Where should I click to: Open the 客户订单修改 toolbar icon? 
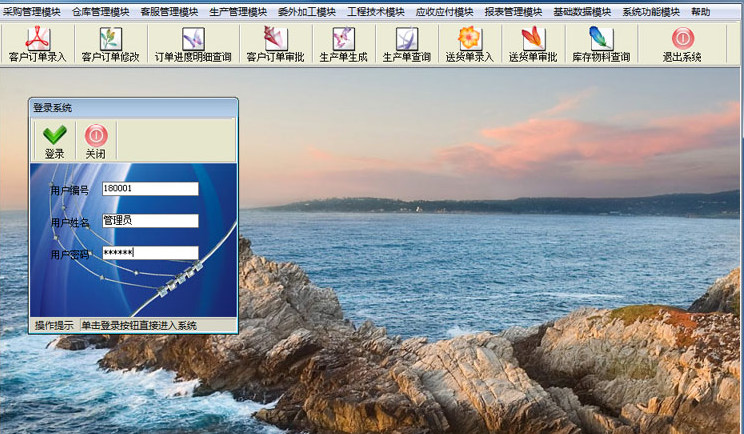click(110, 45)
